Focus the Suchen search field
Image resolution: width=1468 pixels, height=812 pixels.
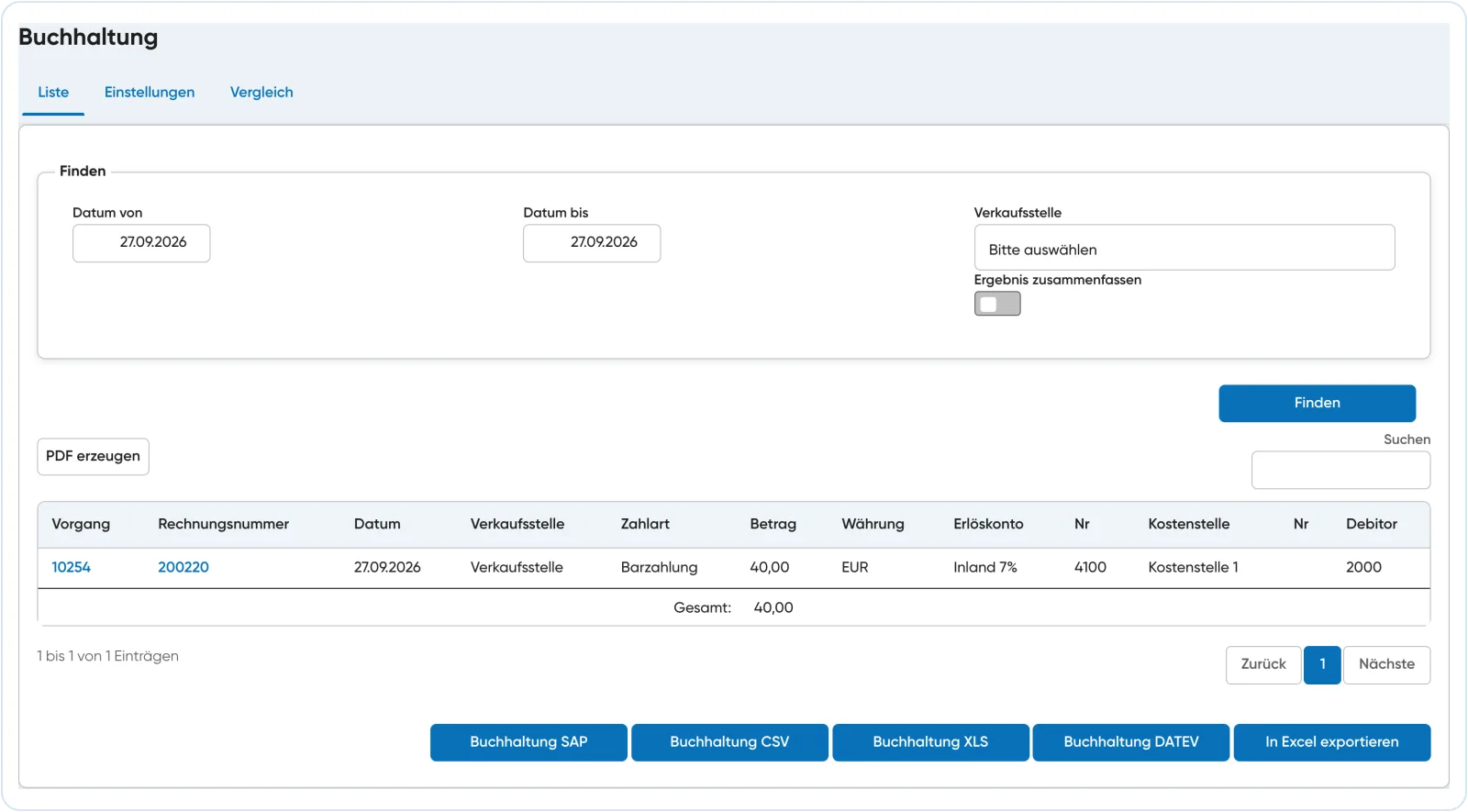[x=1340, y=470]
